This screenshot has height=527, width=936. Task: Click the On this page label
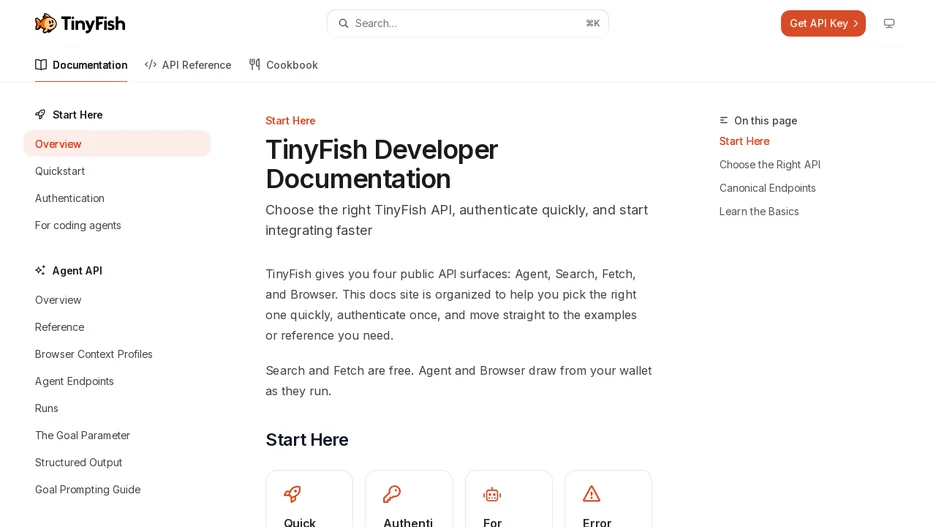click(x=765, y=120)
